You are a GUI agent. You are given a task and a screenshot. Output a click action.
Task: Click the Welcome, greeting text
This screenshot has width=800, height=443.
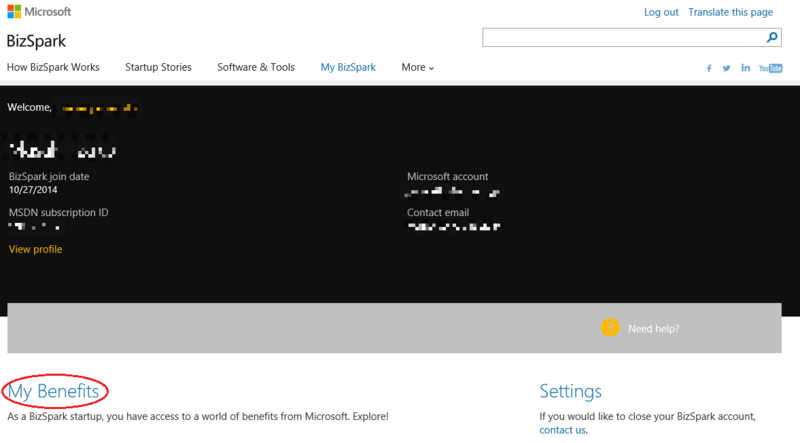[30, 108]
